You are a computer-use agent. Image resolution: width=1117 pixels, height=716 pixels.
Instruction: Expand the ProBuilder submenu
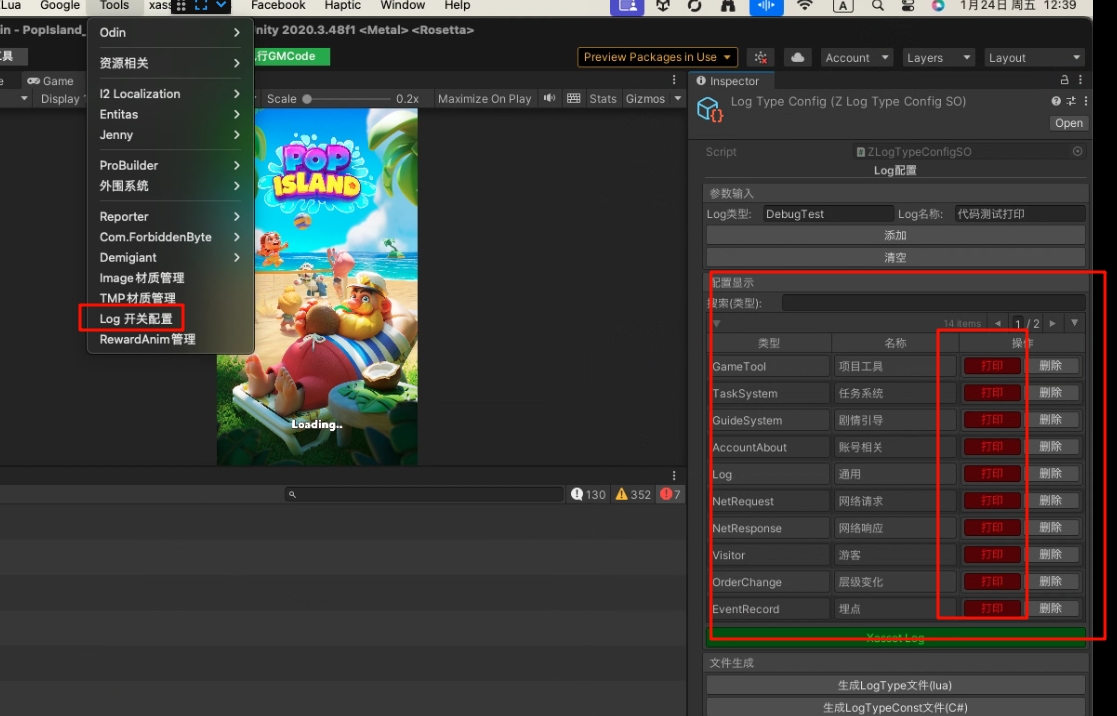[170, 165]
